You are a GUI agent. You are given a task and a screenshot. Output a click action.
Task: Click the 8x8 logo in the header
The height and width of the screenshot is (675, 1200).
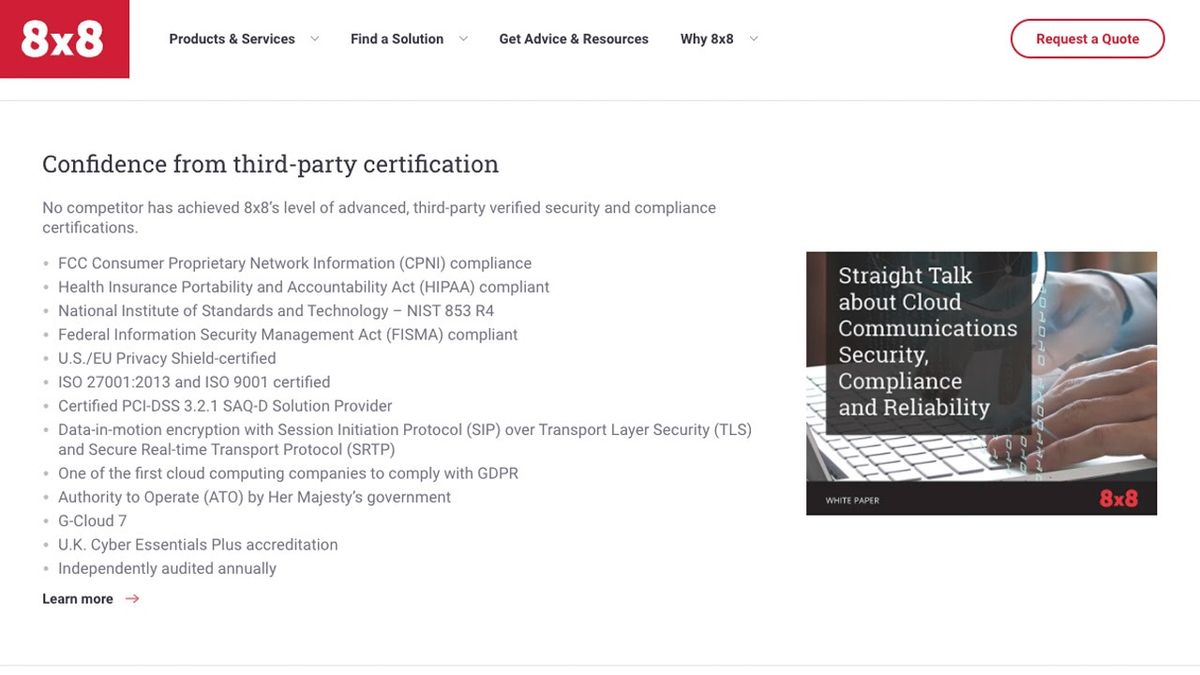63,39
